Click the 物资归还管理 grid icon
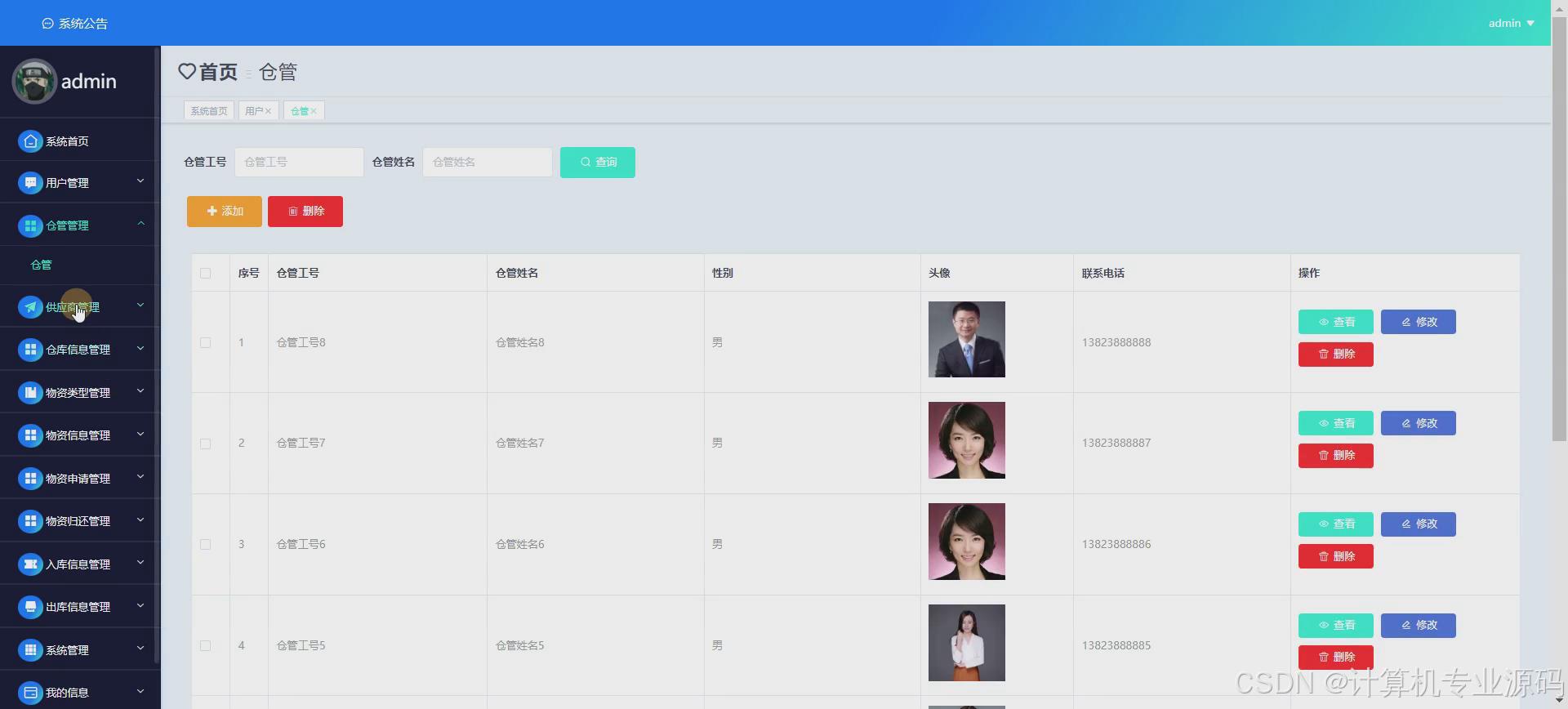1568x709 pixels. coord(30,521)
